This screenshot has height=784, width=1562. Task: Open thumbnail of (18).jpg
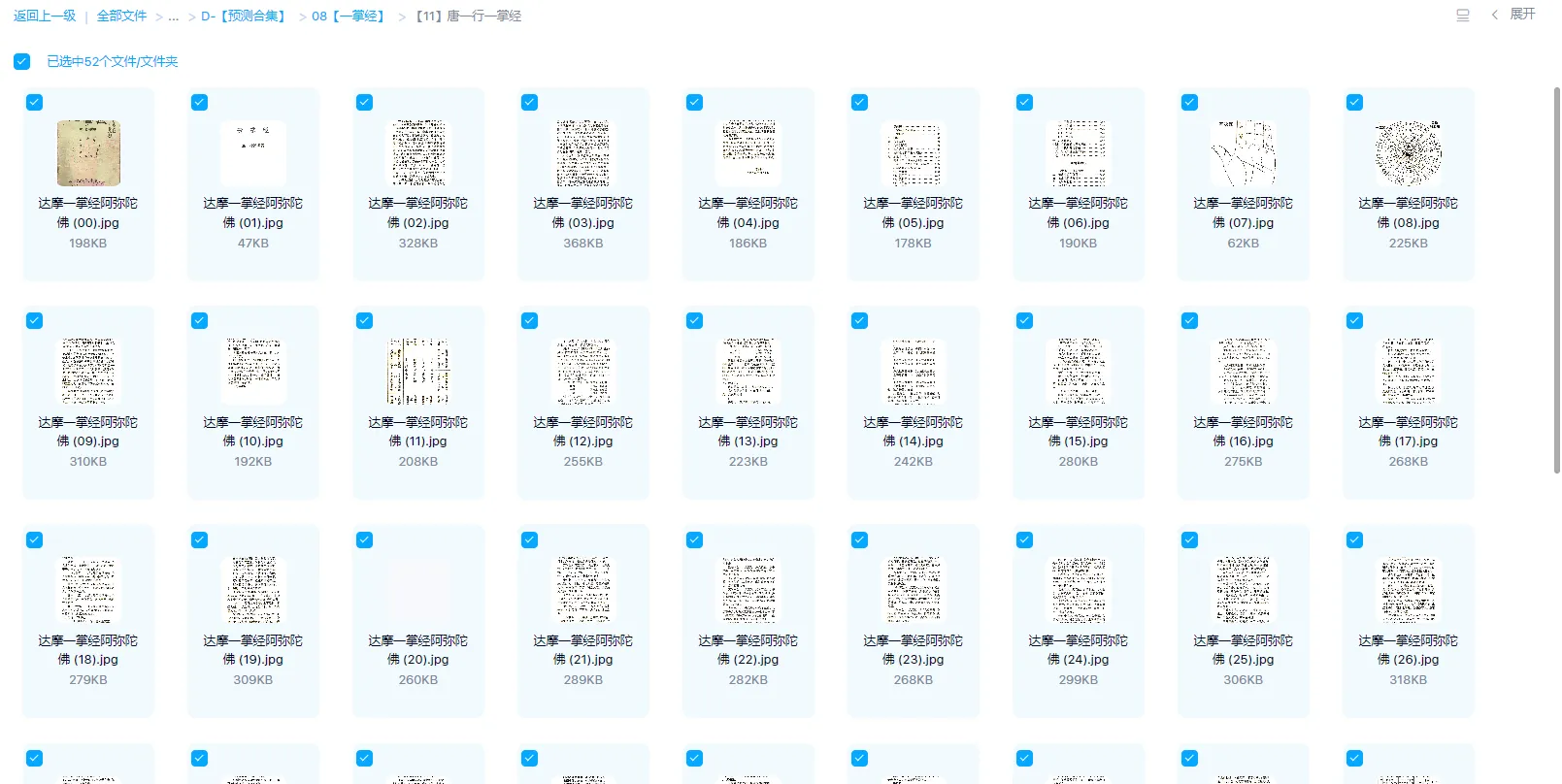tap(88, 589)
